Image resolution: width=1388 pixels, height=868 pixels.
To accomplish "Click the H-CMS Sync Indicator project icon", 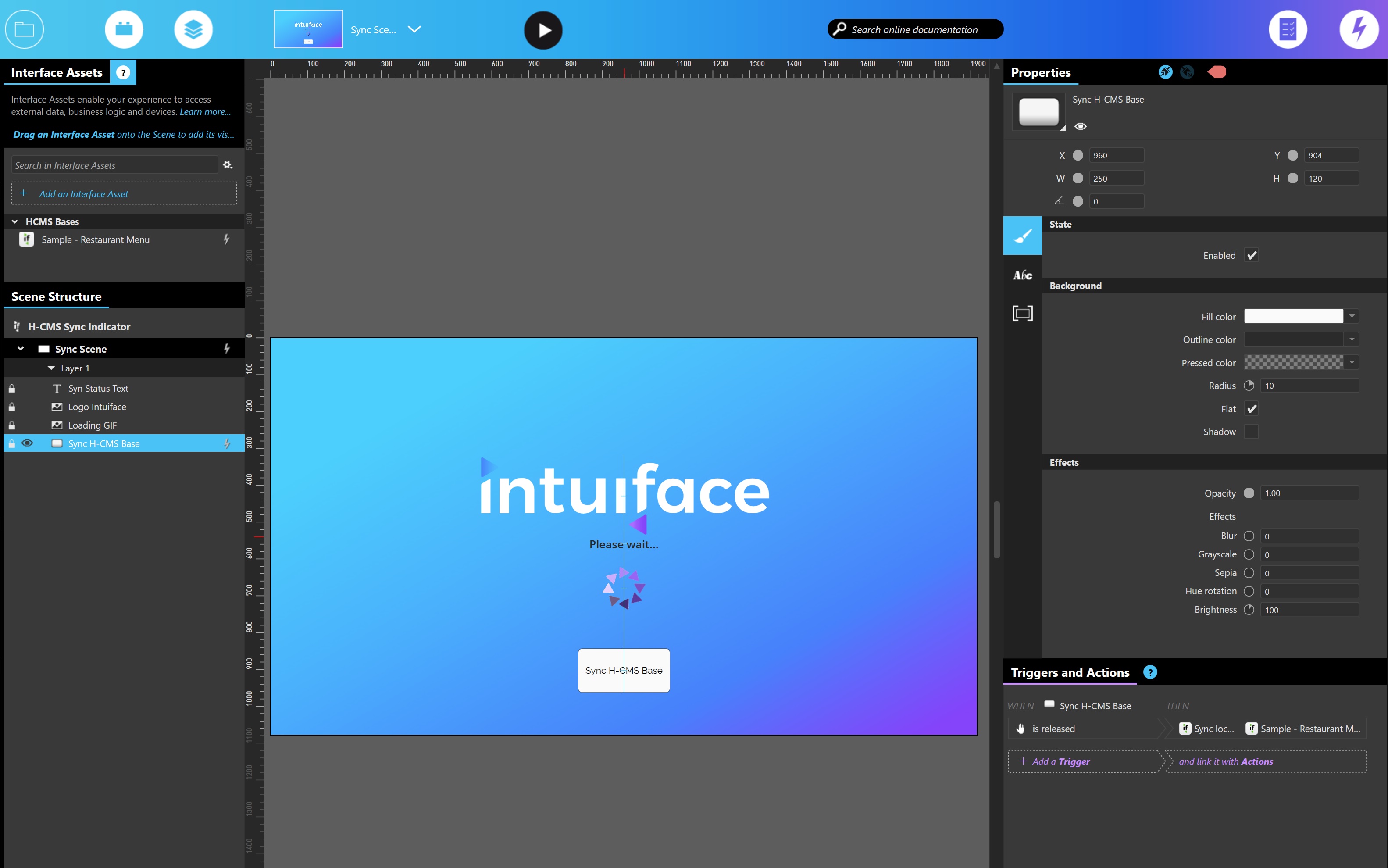I will tap(17, 326).
